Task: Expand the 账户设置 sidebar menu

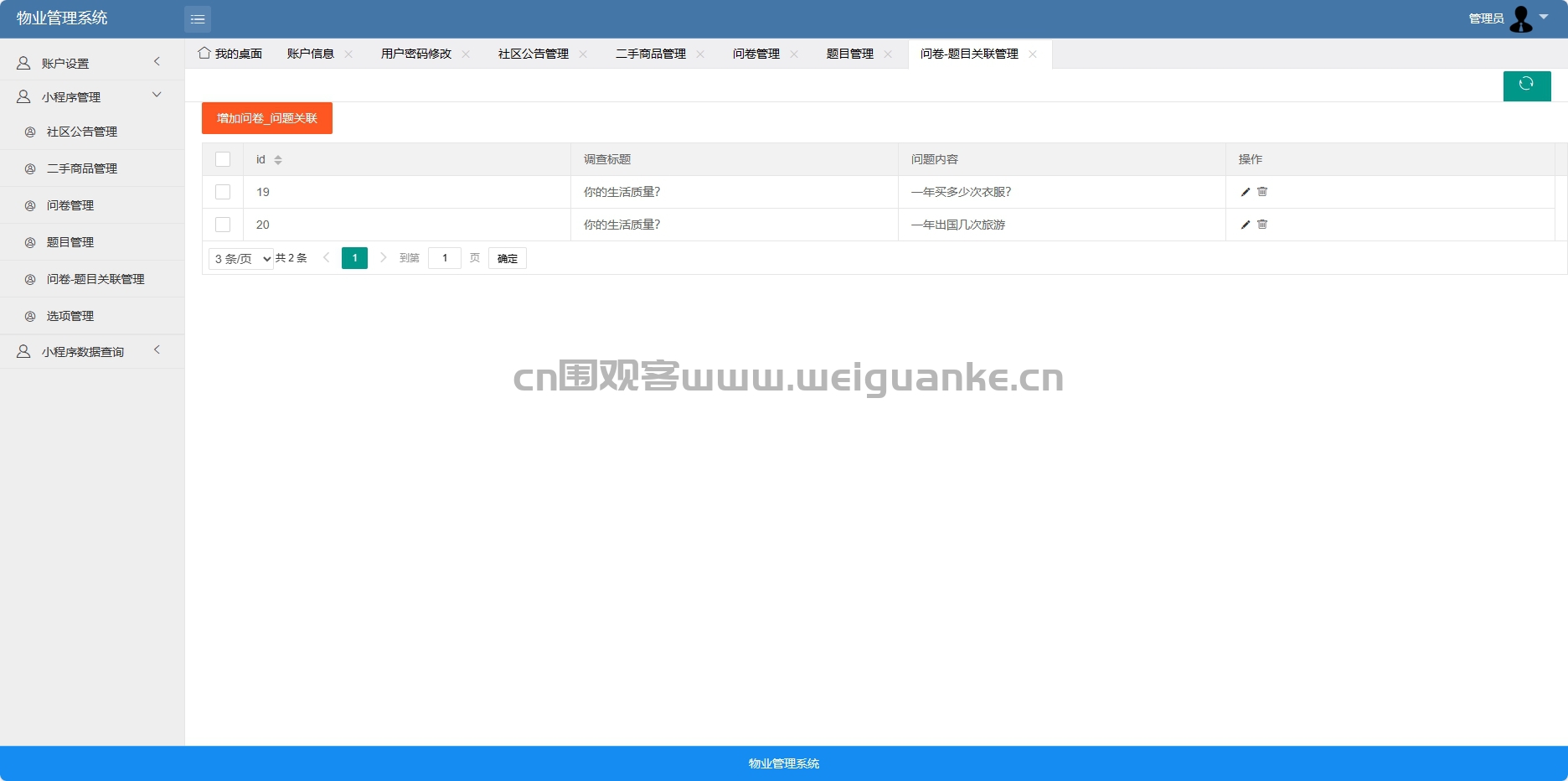Action: coord(92,63)
